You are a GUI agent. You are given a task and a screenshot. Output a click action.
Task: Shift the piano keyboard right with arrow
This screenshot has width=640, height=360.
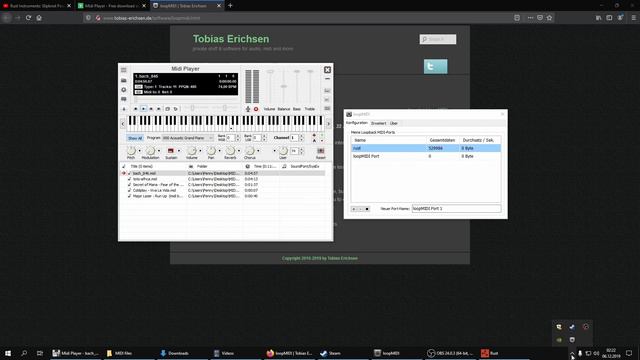point(329,124)
